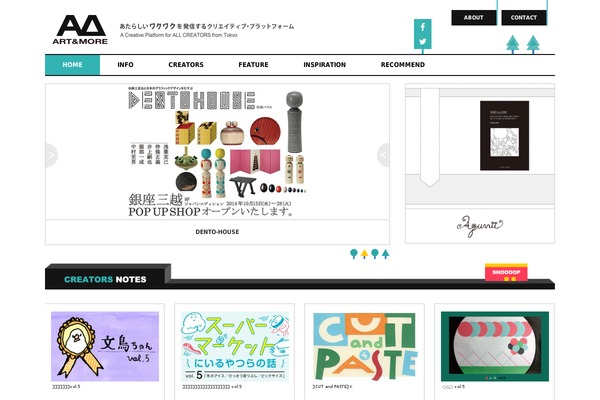This screenshot has width=600, height=400.
Task: Open the FEATURE menu item
Action: pos(253,65)
